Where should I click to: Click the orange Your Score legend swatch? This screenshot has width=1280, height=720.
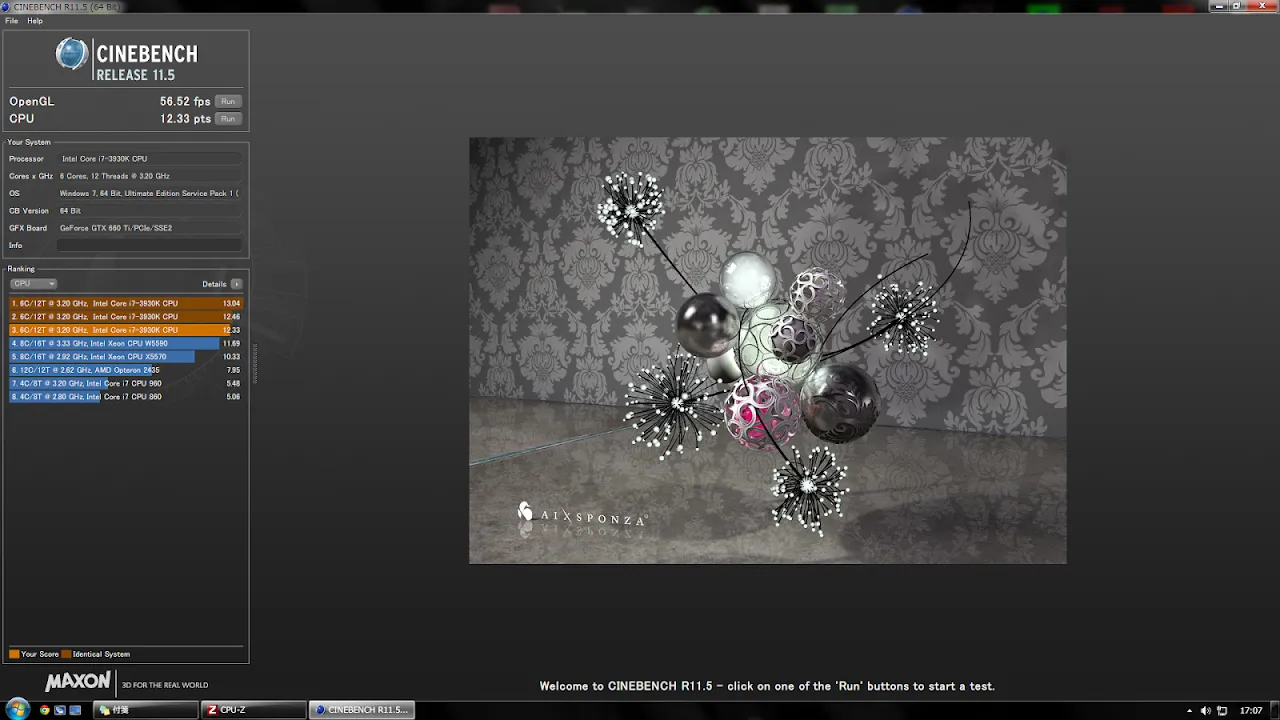pyautogui.click(x=14, y=654)
